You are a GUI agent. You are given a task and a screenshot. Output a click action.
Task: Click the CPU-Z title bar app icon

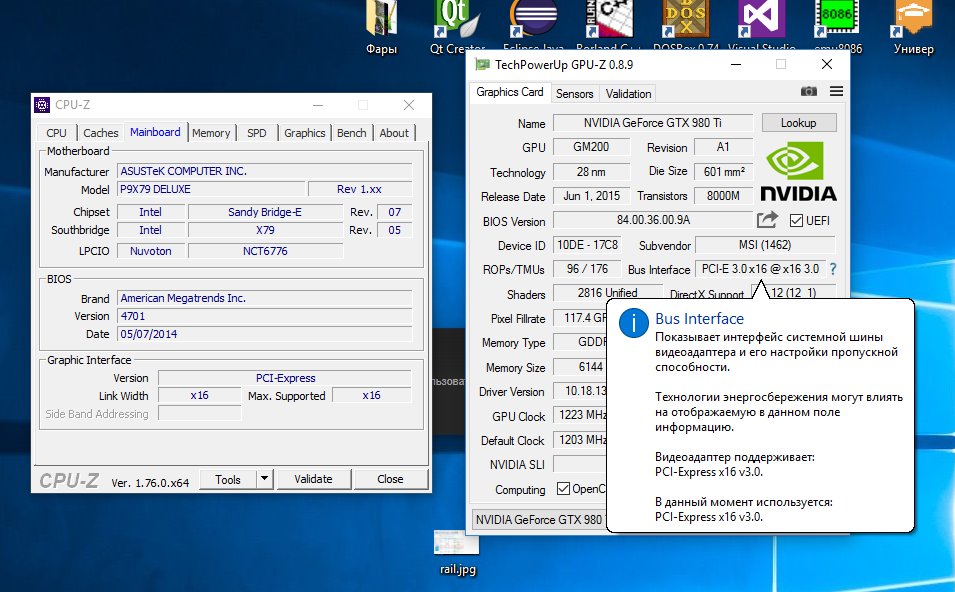point(42,105)
